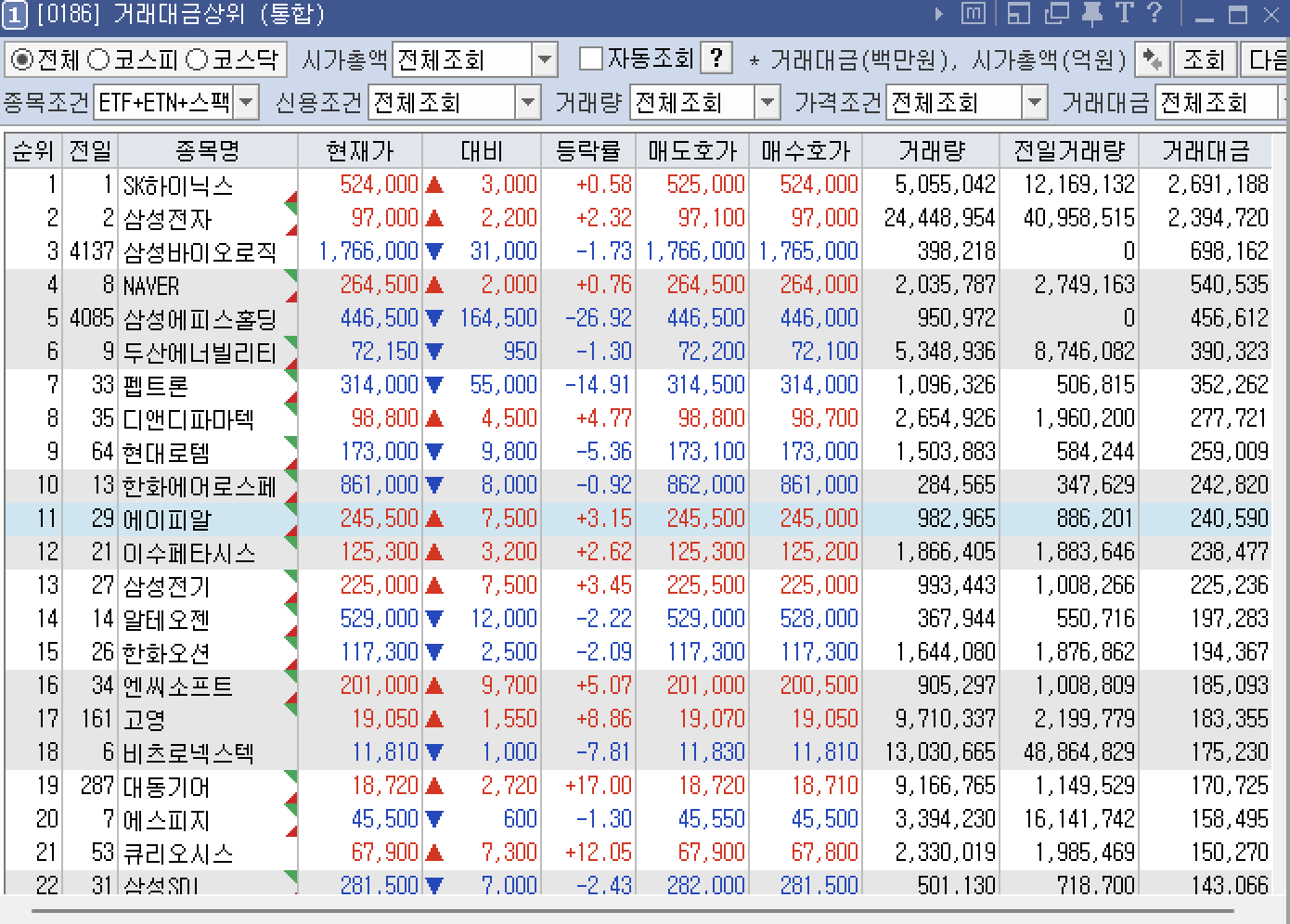Click the boxed 'm' icon in title bar
1290x924 pixels.
pos(973,14)
